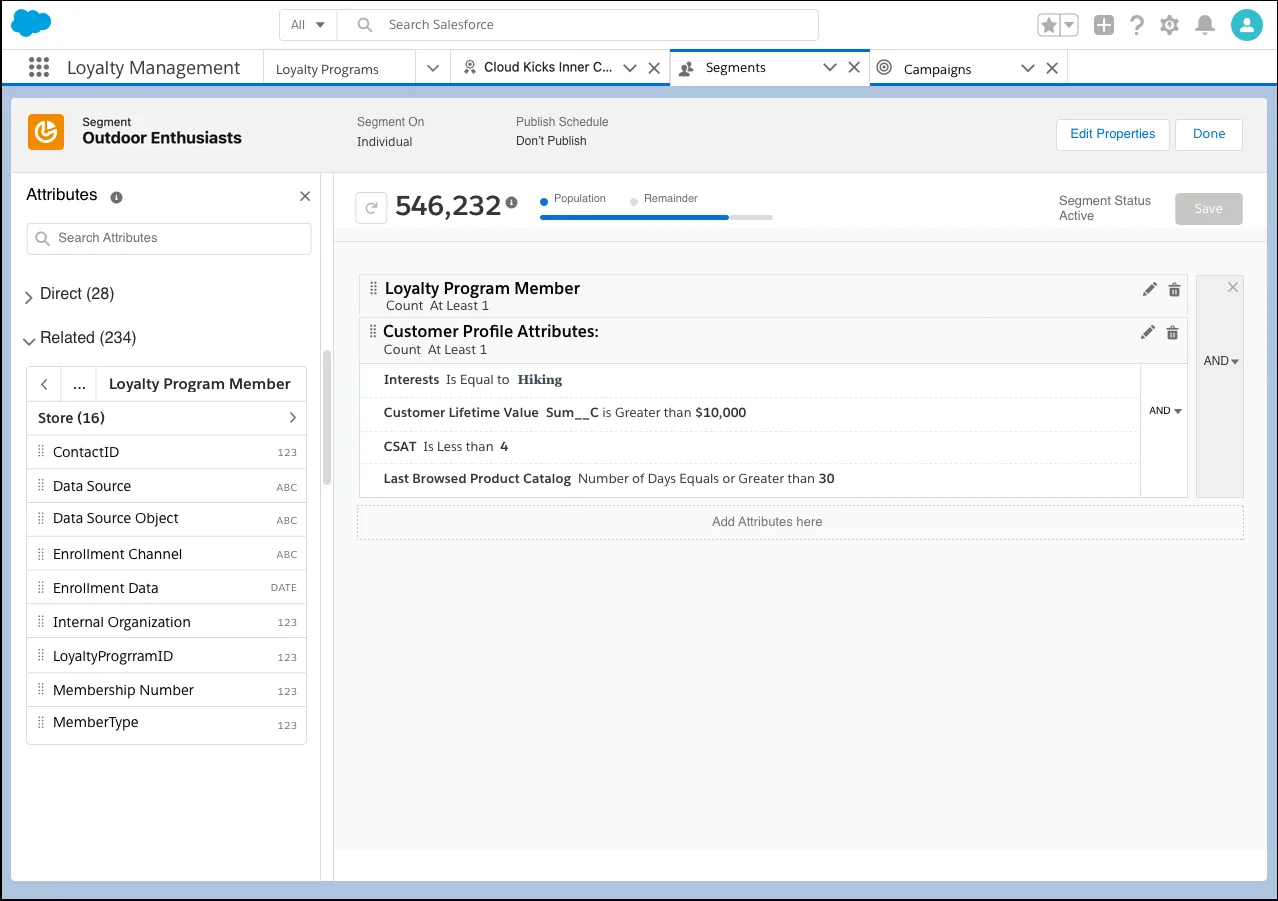Switch to the Campaigns tab
This screenshot has width=1278, height=901.
936,68
